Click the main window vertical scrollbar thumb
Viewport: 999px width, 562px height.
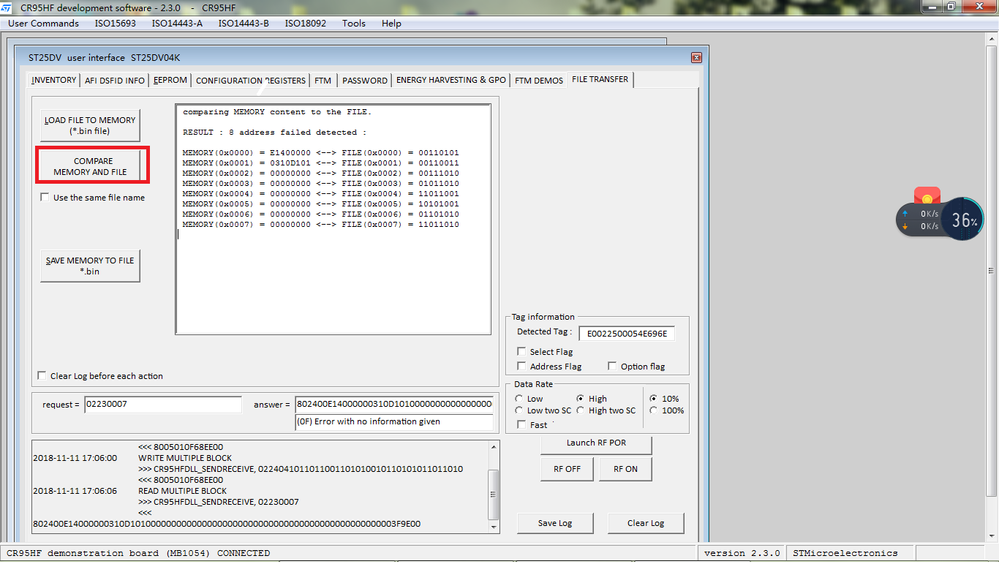[x=991, y=270]
